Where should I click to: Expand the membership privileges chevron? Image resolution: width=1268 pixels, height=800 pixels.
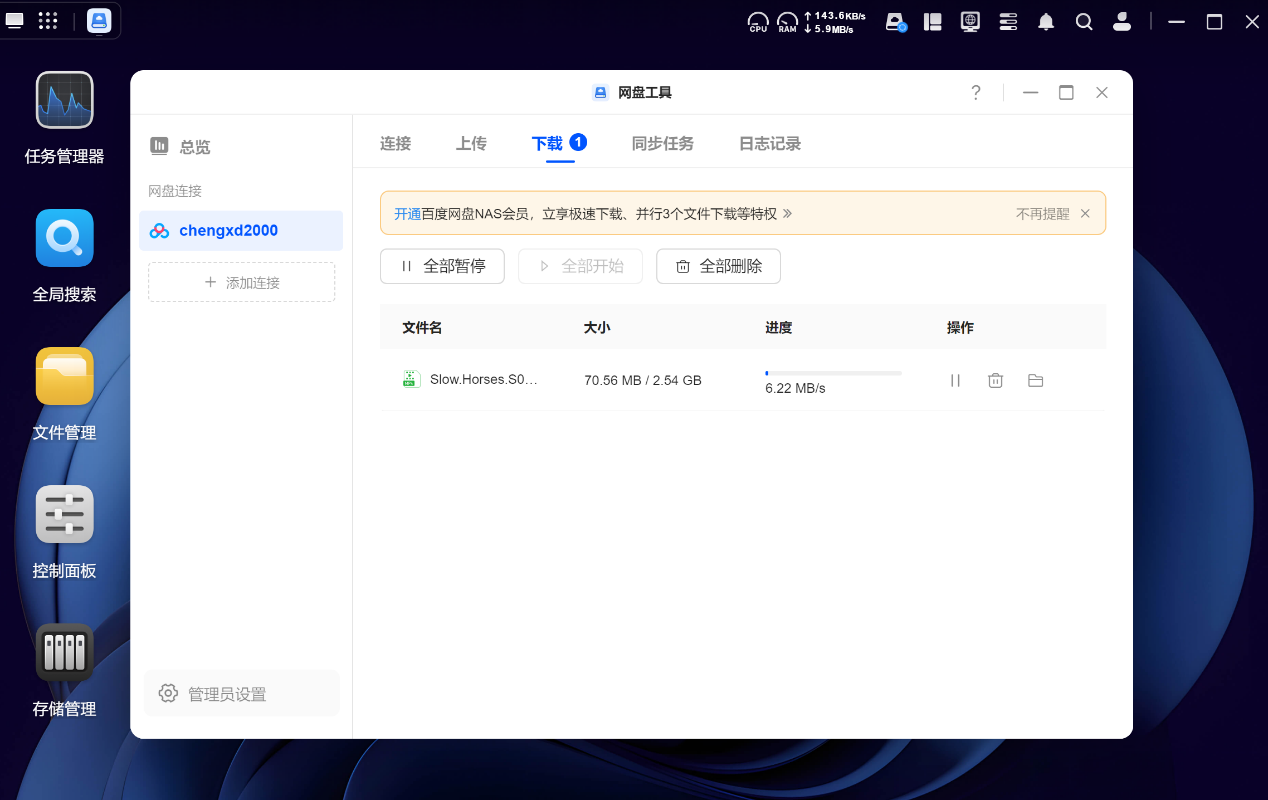(x=787, y=213)
